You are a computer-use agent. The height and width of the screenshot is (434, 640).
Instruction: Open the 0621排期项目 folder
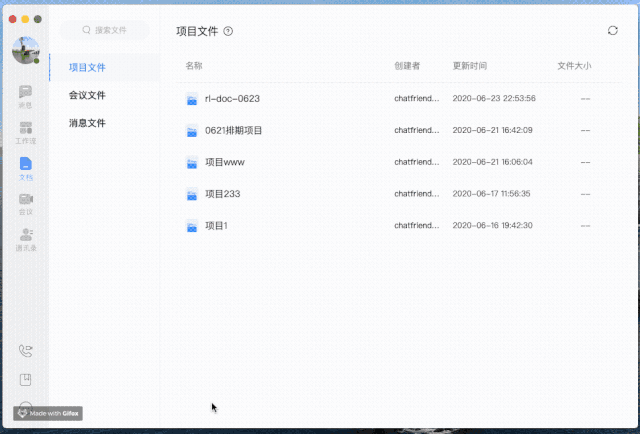pyautogui.click(x=233, y=130)
